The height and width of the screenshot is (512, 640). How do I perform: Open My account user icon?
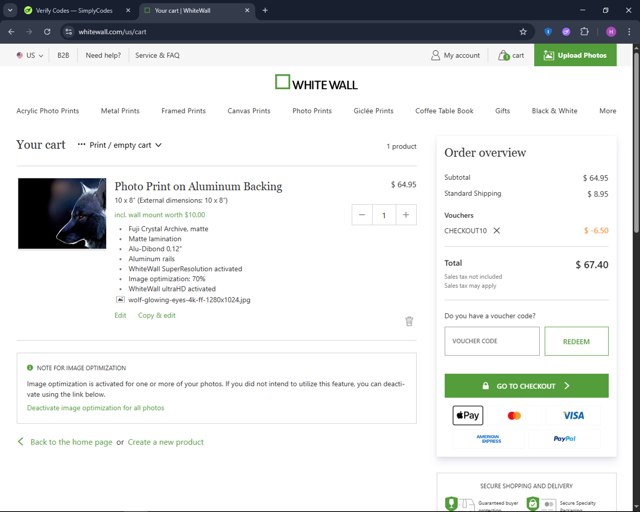(x=435, y=55)
